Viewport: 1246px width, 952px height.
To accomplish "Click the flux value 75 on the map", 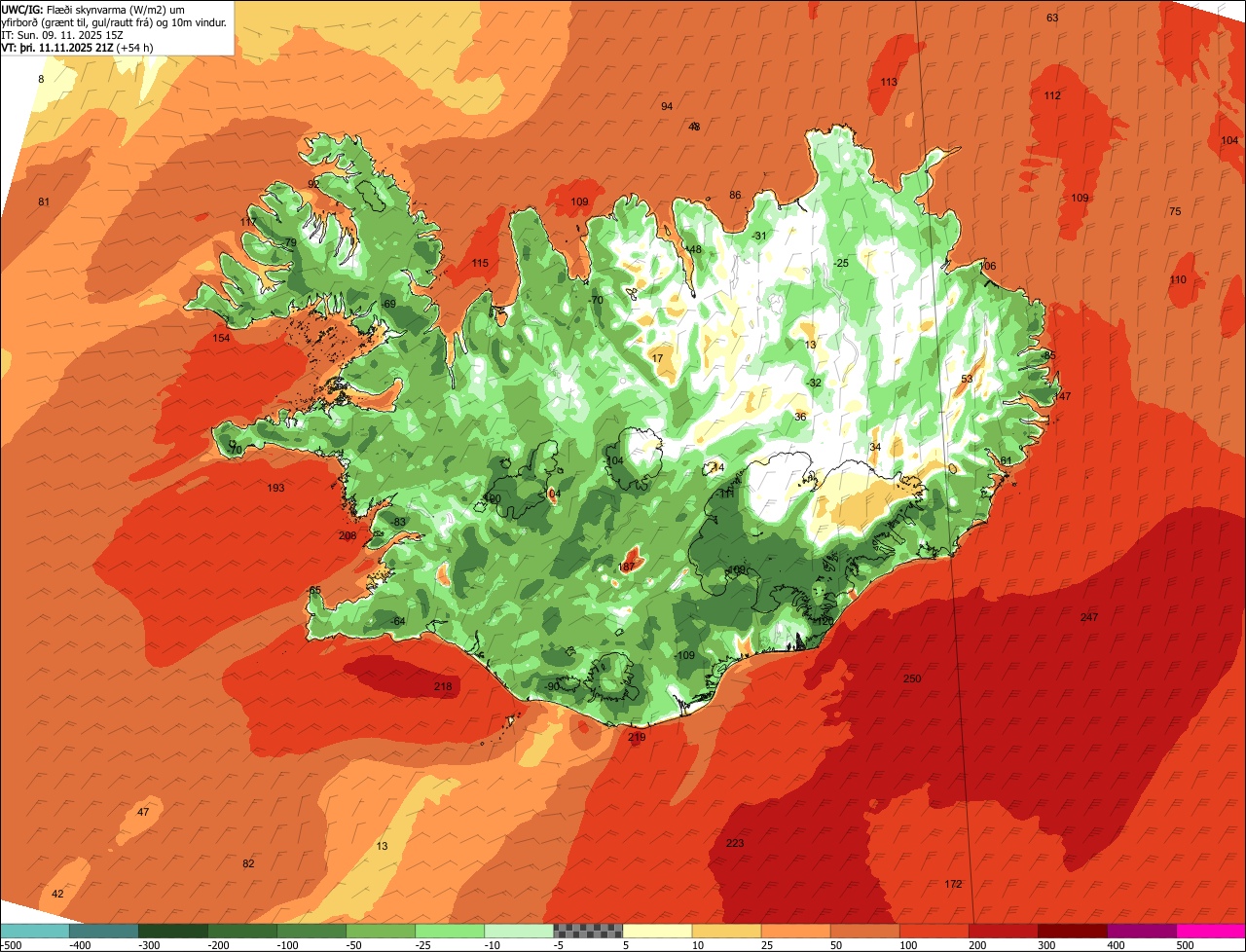I will [x=1175, y=211].
